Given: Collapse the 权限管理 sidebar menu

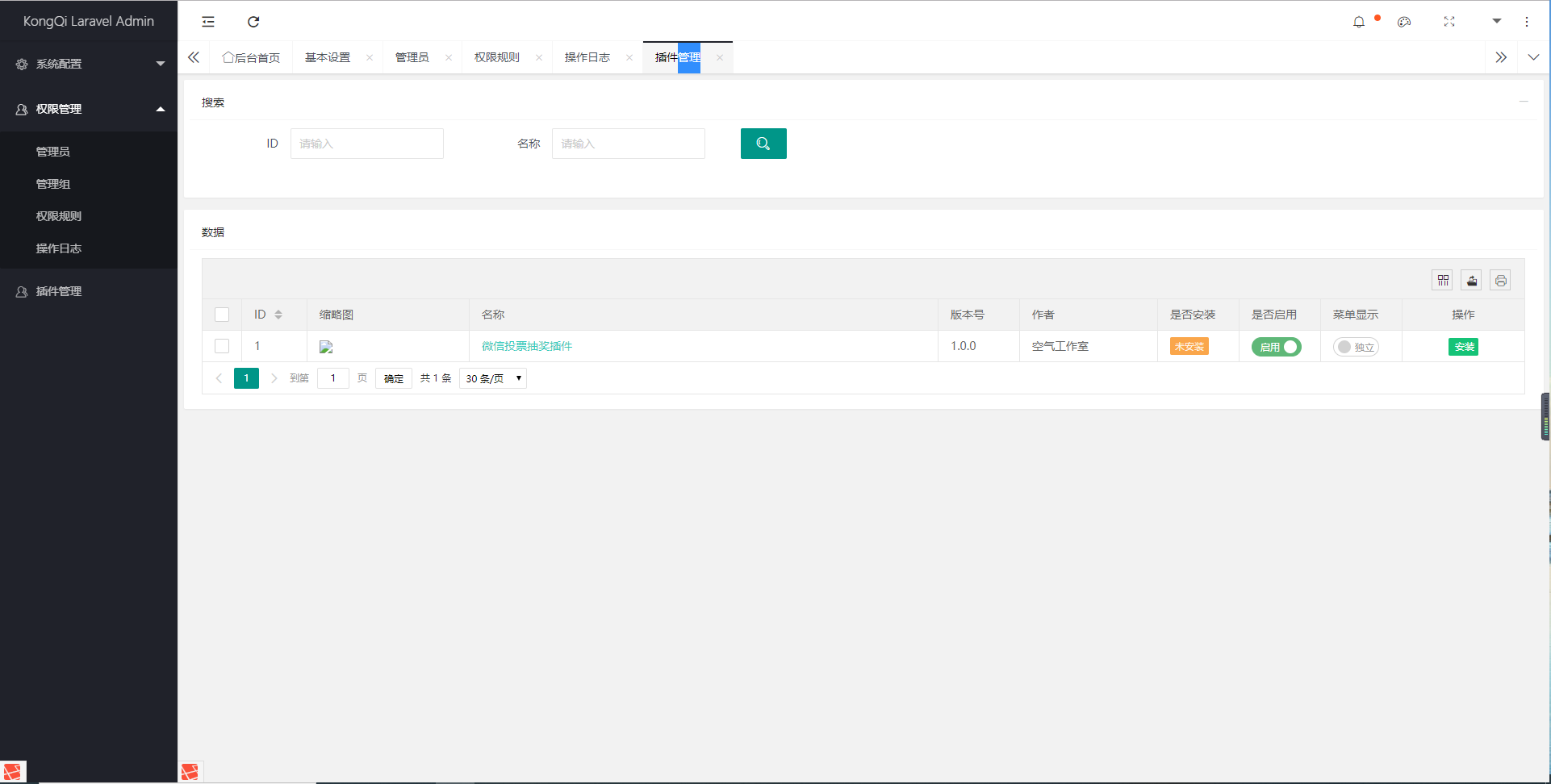Looking at the screenshot, I should point(89,109).
